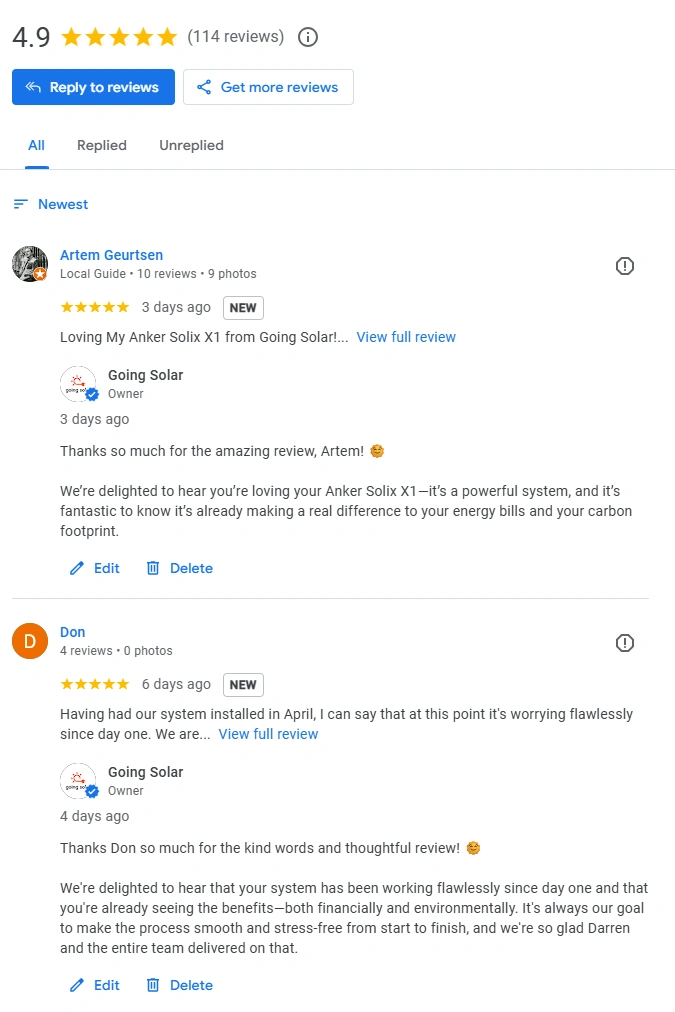The image size is (675, 1012).
Task: Select the Unreplied tab
Action: (x=191, y=145)
